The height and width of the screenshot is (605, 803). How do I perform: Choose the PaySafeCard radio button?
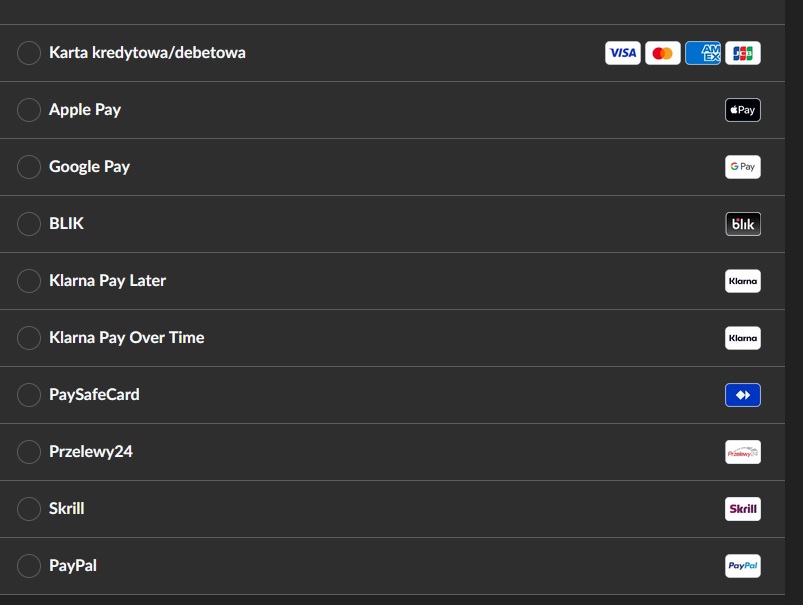[29, 395]
